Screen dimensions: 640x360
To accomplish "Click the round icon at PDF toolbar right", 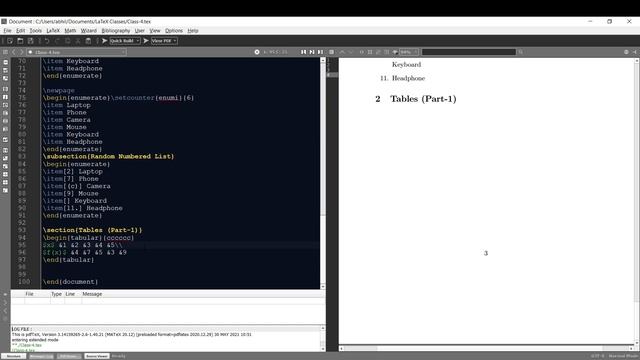I will point(626,52).
